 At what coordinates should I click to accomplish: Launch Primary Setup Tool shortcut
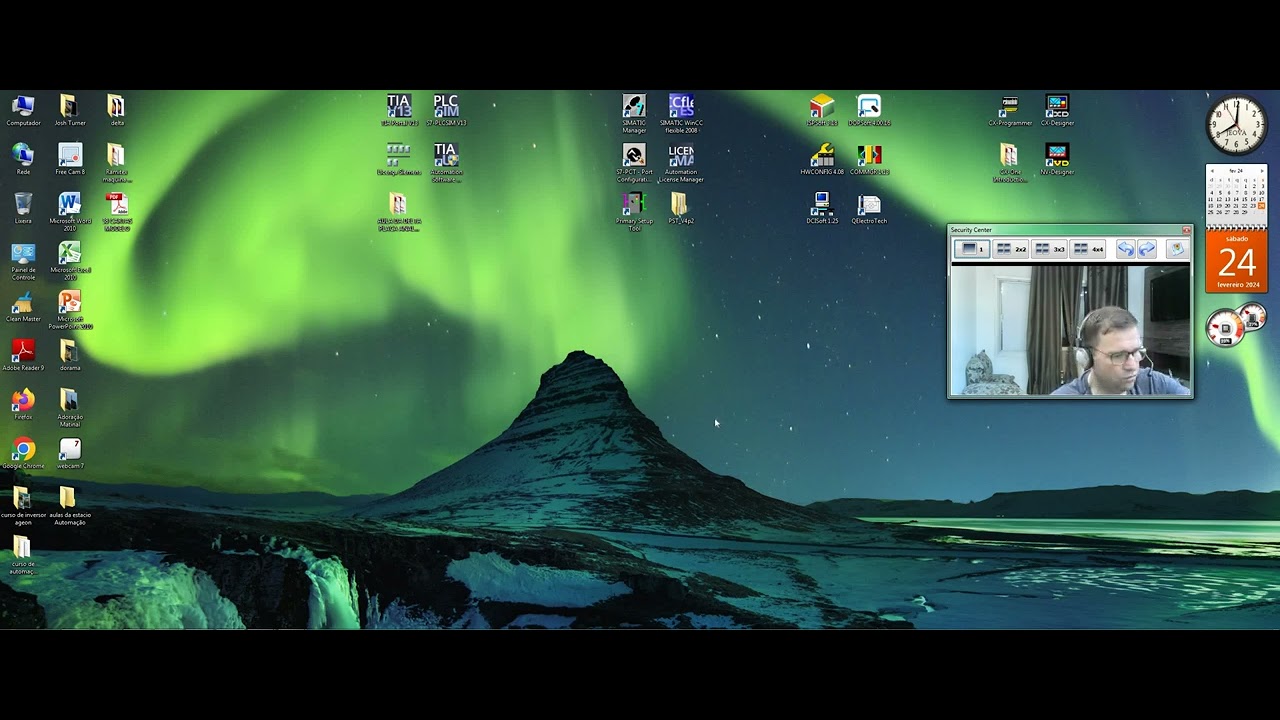coord(634,211)
